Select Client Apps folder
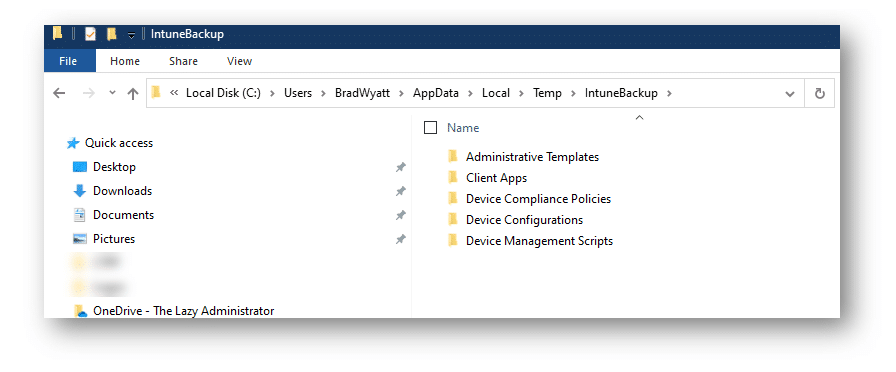Screen dimensions: 896x372 tap(496, 178)
